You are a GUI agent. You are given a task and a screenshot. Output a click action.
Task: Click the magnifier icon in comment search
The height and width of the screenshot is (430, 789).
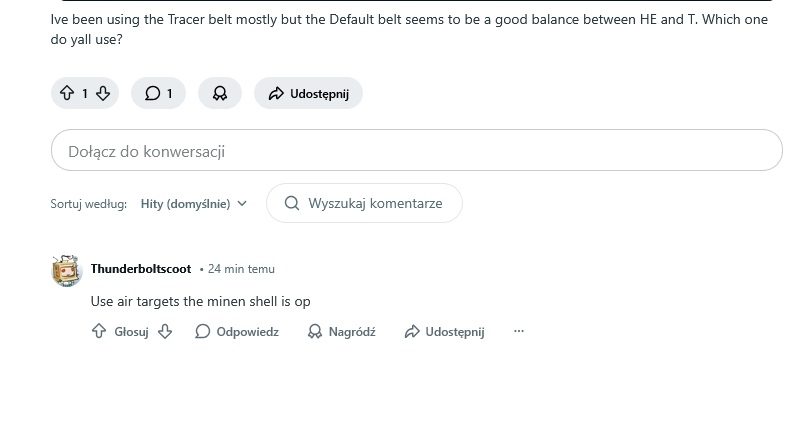tap(292, 203)
